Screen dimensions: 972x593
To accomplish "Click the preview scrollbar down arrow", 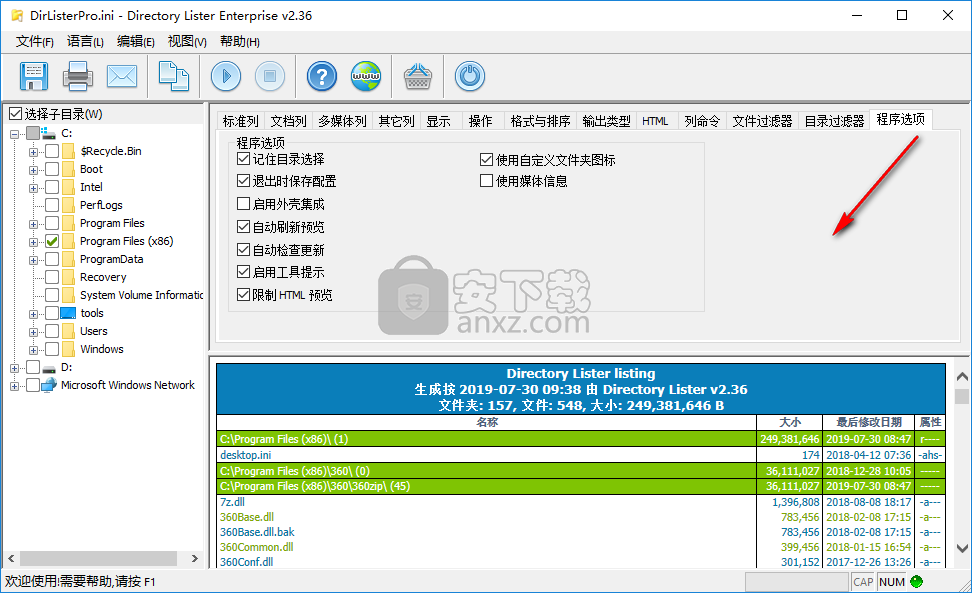I will coord(962,548).
